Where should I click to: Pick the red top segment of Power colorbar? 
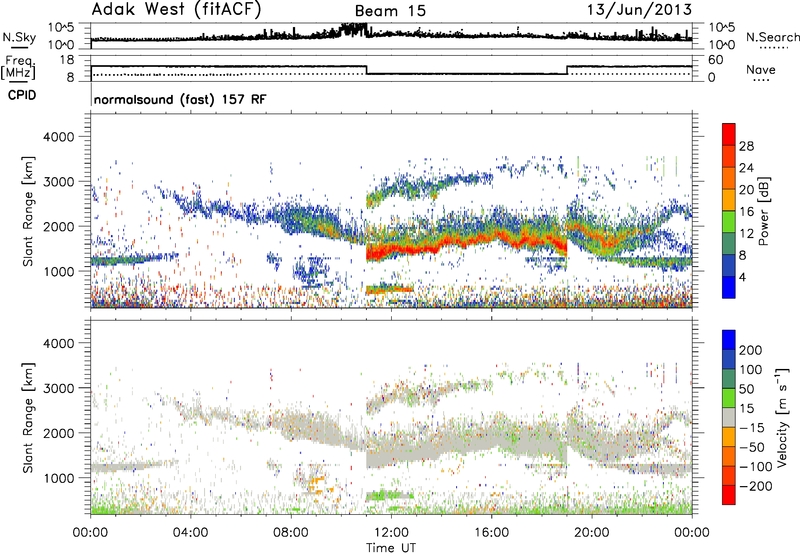coord(729,135)
